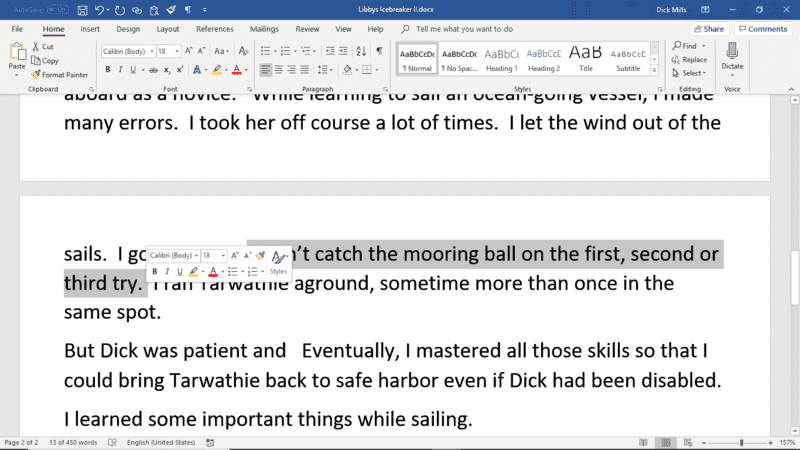
Task: Start Dictate microphone tool
Action: tap(732, 56)
